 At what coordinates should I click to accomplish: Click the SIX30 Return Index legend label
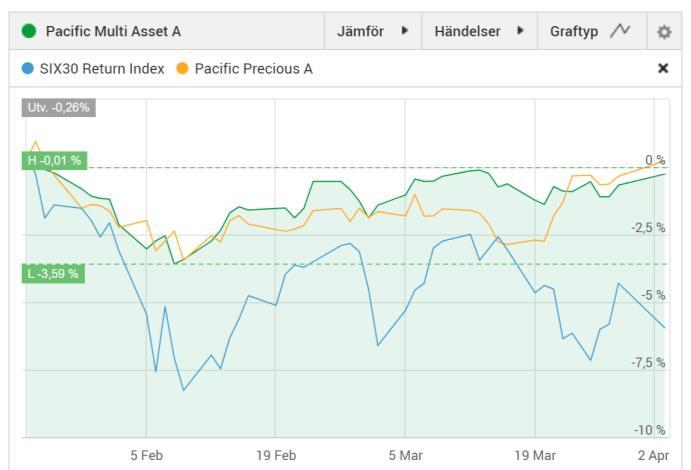[x=102, y=69]
